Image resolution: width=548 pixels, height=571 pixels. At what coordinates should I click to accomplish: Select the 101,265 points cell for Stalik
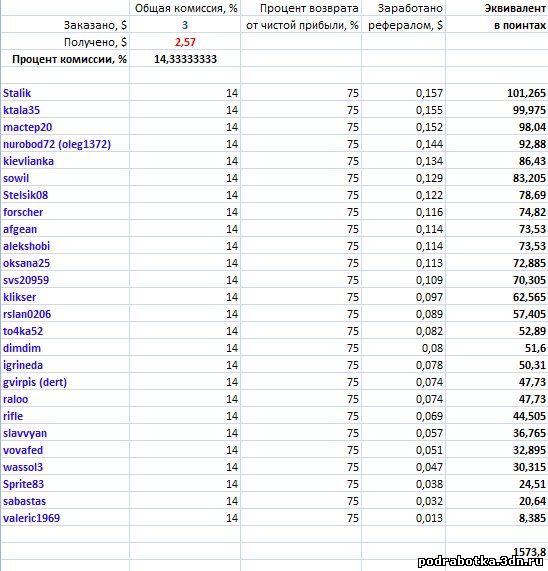pos(497,93)
